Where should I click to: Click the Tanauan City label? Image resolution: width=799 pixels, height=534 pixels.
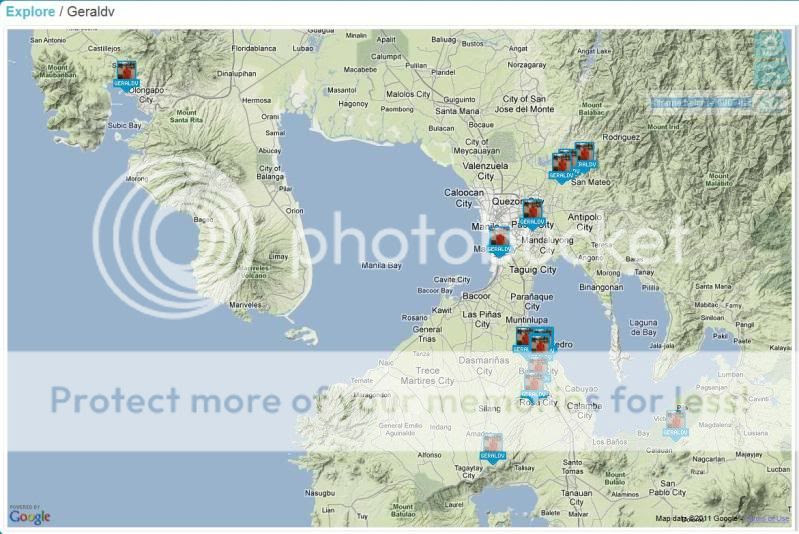[x=576, y=497]
